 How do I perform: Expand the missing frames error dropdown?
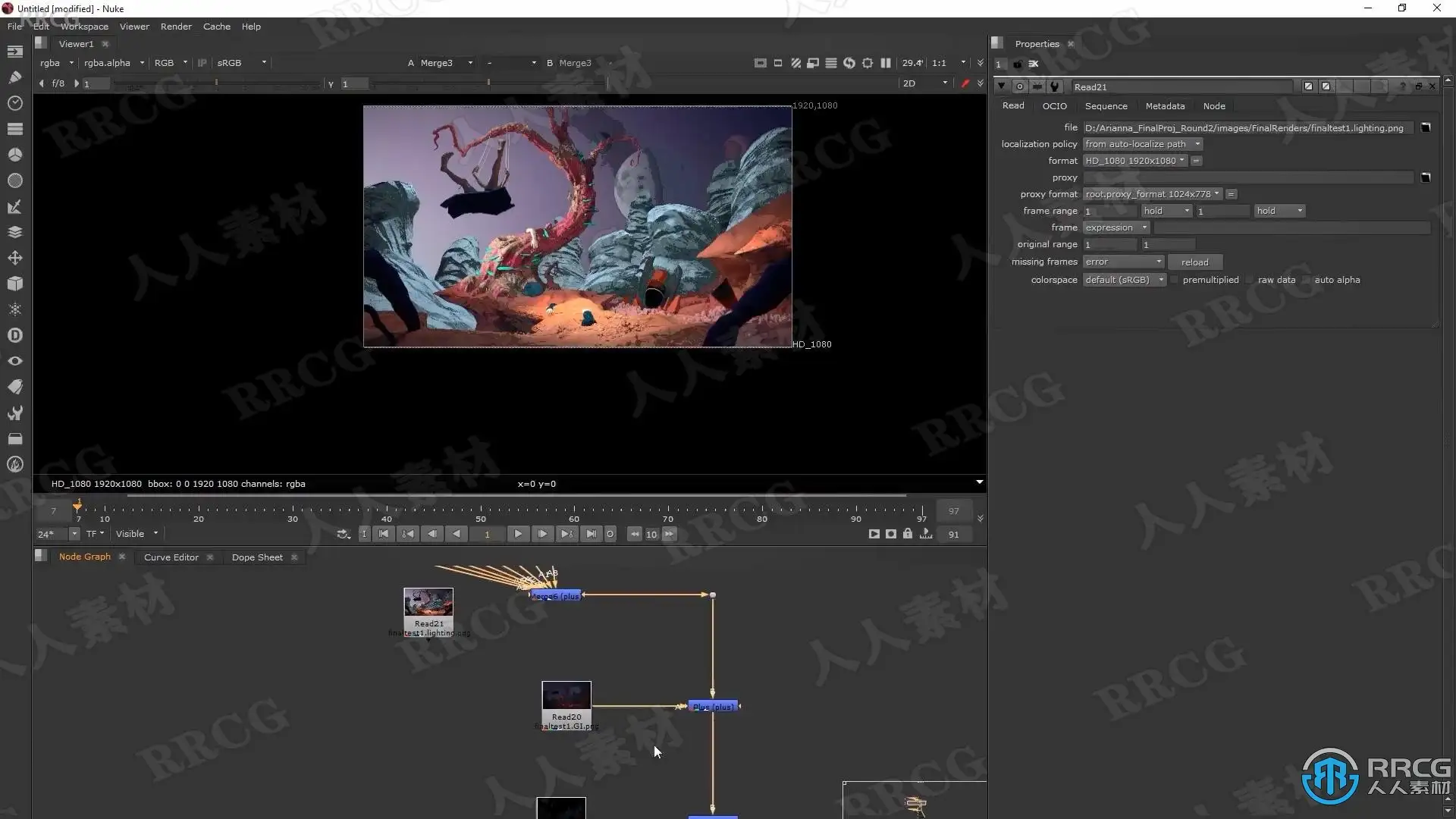click(x=1122, y=262)
